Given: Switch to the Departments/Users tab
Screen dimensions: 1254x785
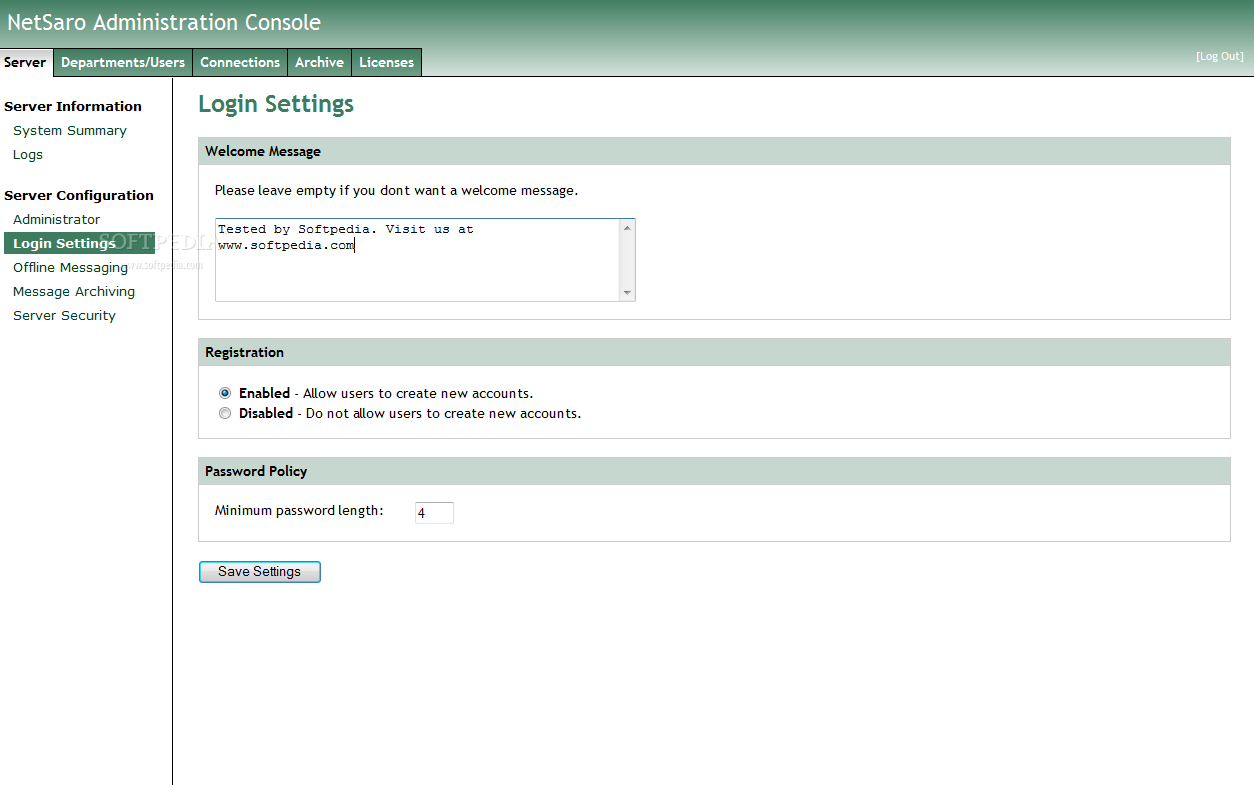Looking at the screenshot, I should tap(123, 62).
